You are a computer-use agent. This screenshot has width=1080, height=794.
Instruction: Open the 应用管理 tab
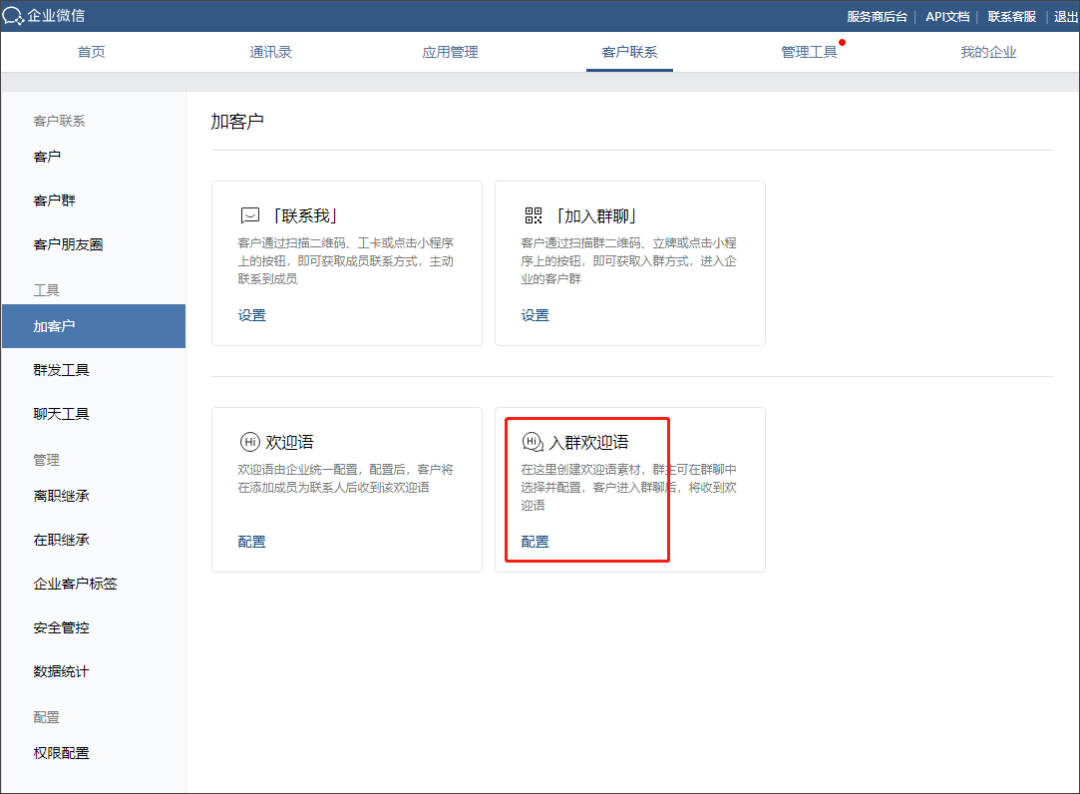(x=449, y=52)
